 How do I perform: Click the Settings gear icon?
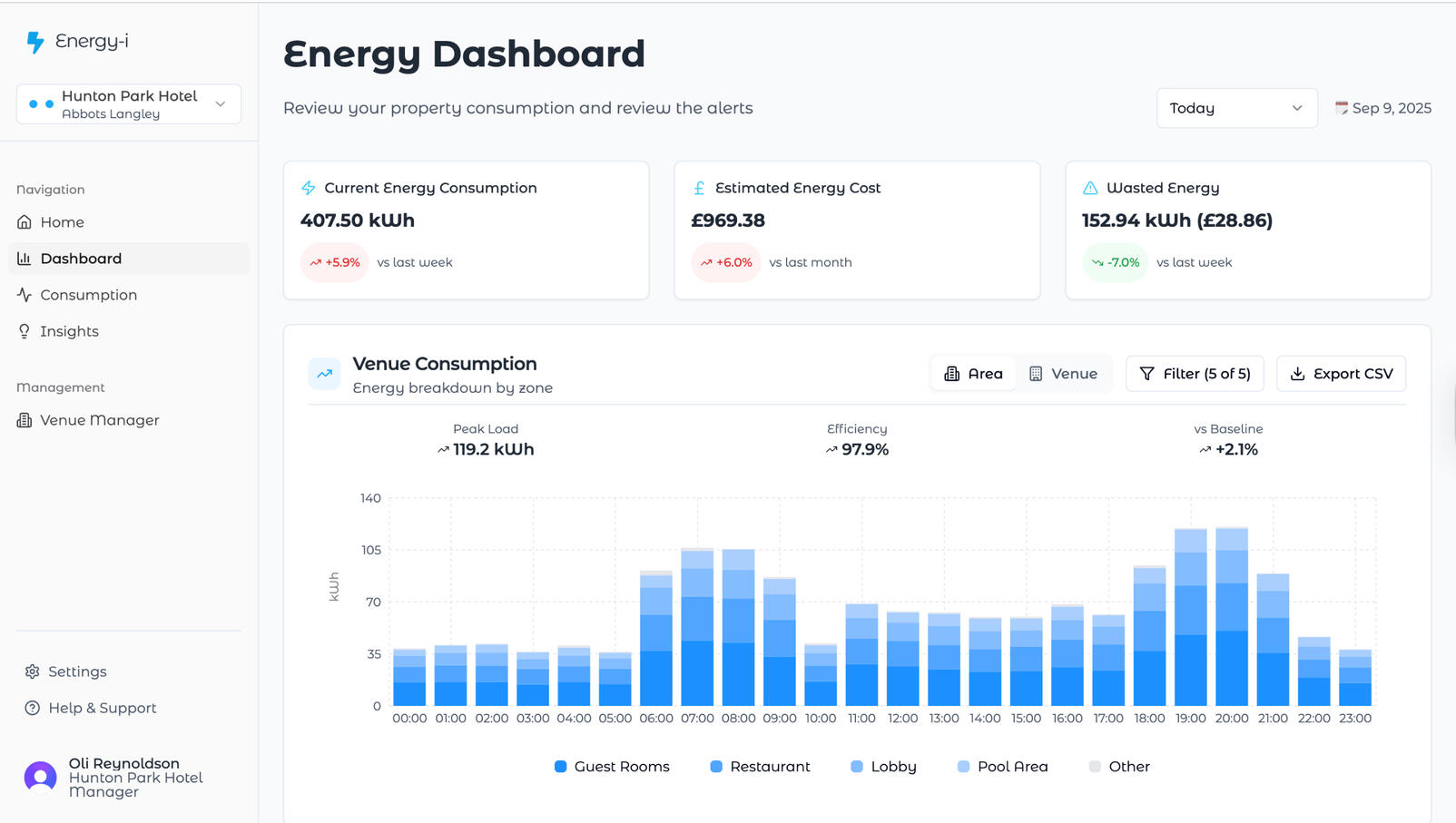(32, 671)
